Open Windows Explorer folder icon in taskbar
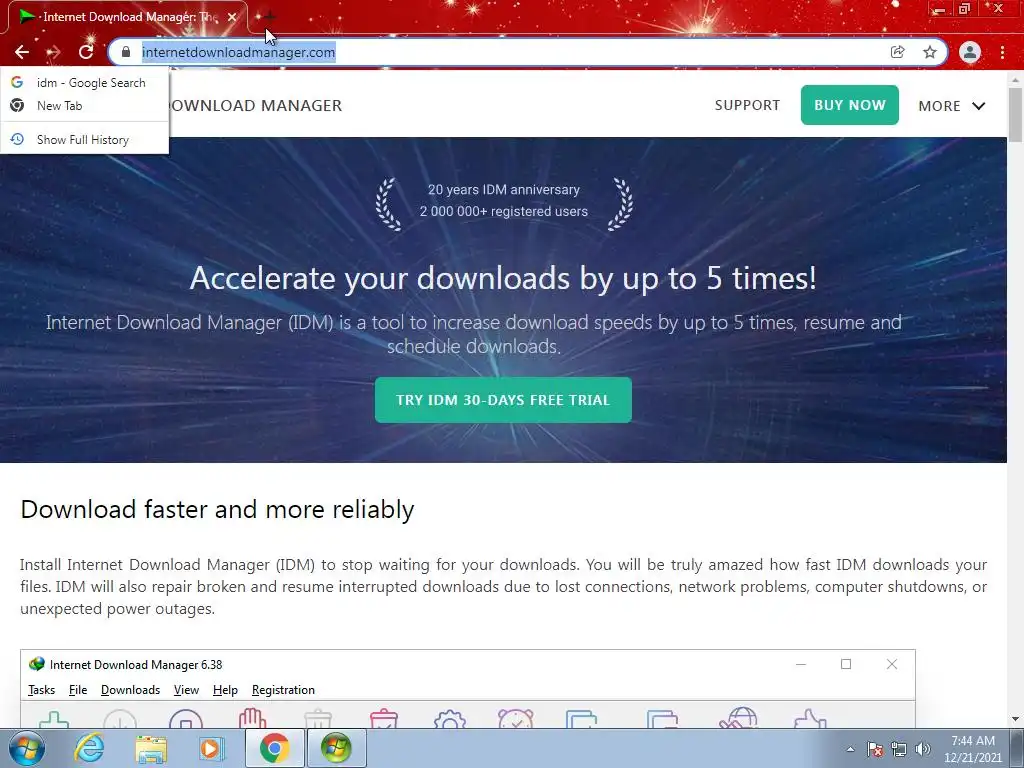 coord(151,748)
